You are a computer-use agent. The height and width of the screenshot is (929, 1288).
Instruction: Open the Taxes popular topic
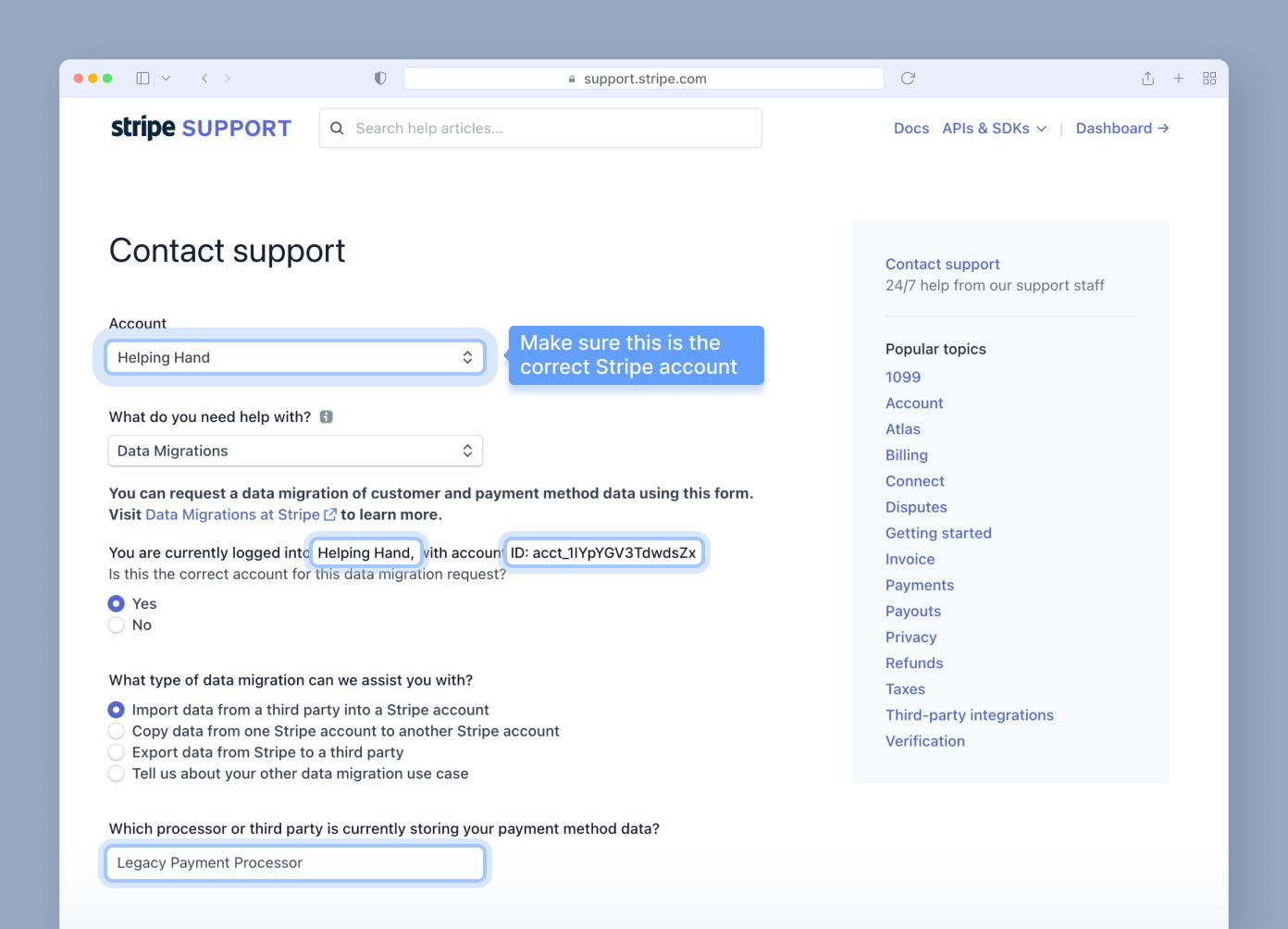tap(905, 688)
